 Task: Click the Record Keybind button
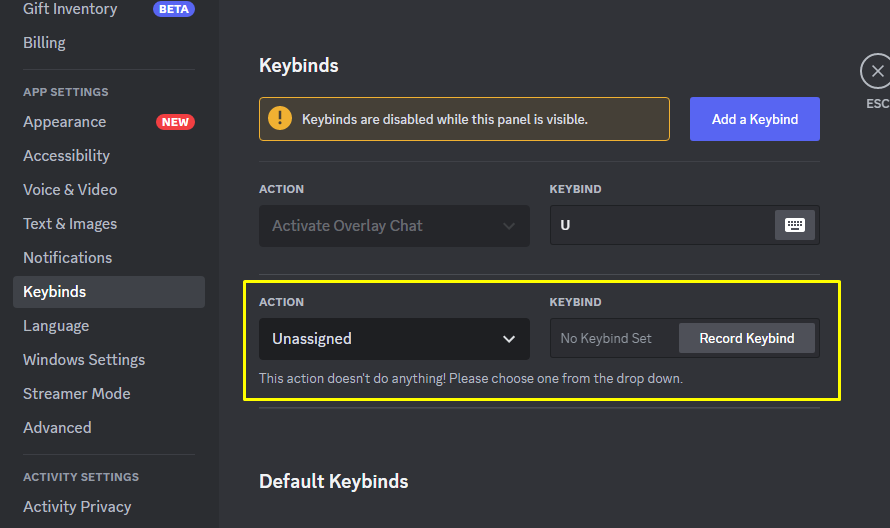[746, 338]
